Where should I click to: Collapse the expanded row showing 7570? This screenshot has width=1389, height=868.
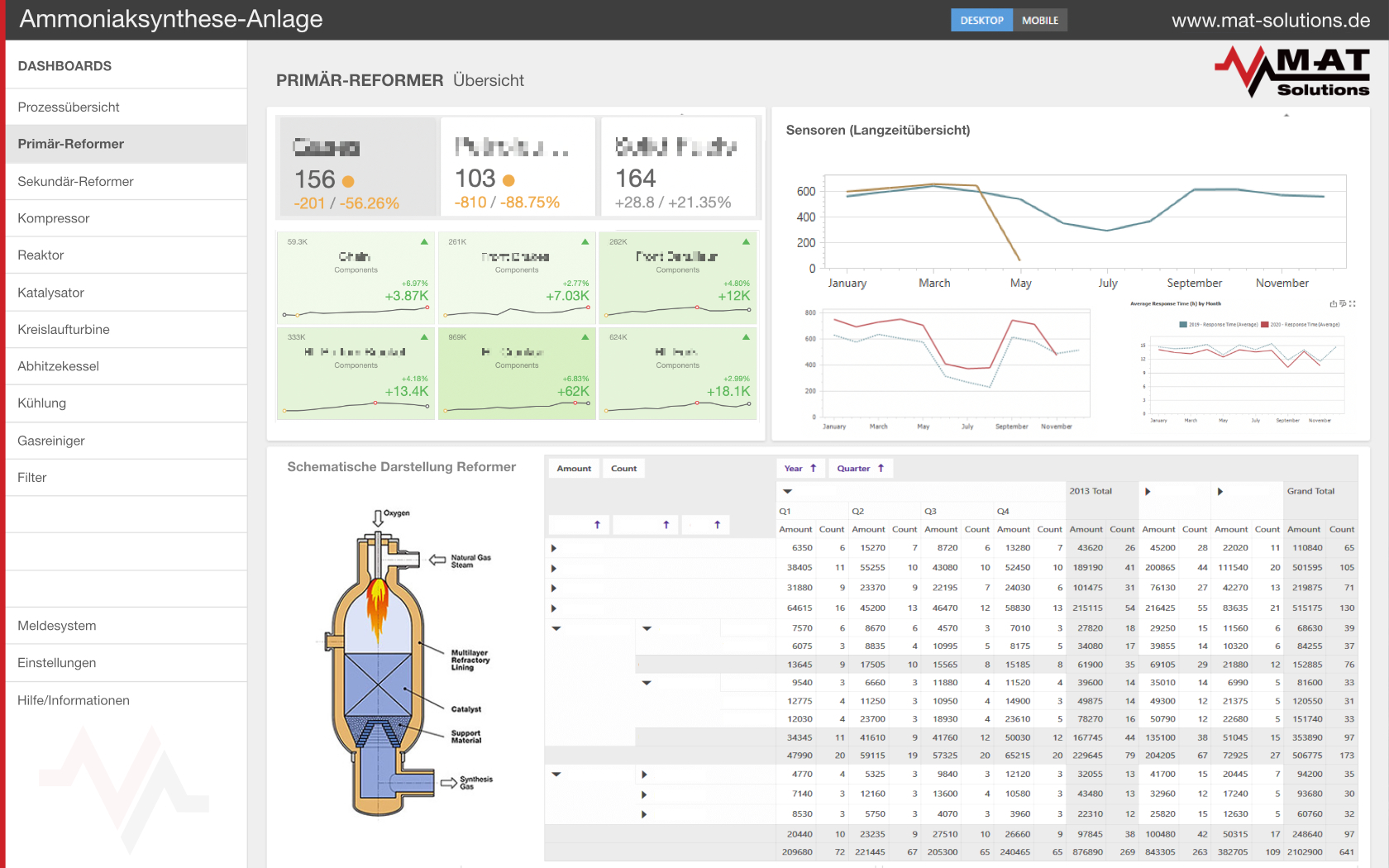pyautogui.click(x=556, y=627)
